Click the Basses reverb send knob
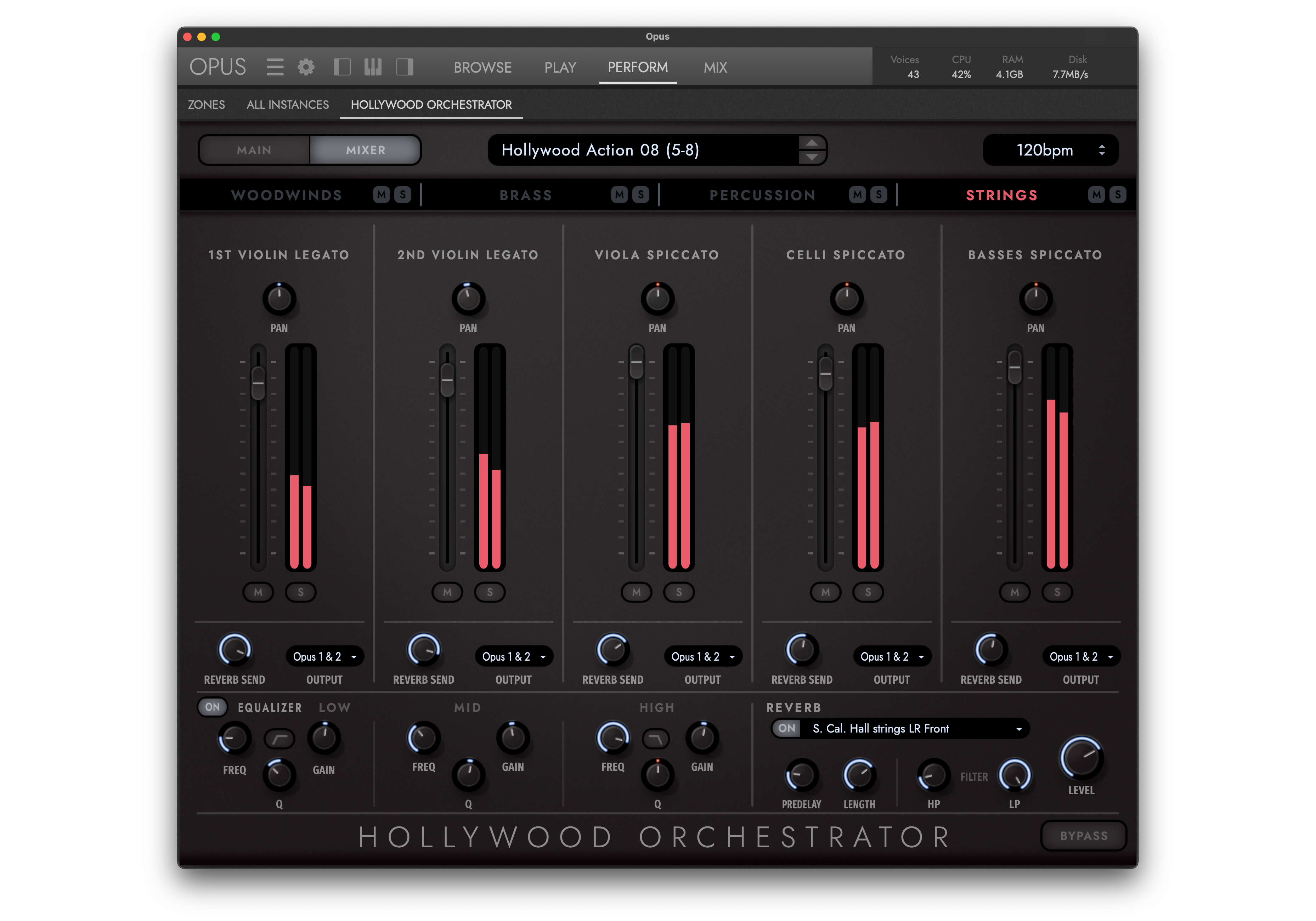This screenshot has height=921, width=1316. tap(991, 650)
